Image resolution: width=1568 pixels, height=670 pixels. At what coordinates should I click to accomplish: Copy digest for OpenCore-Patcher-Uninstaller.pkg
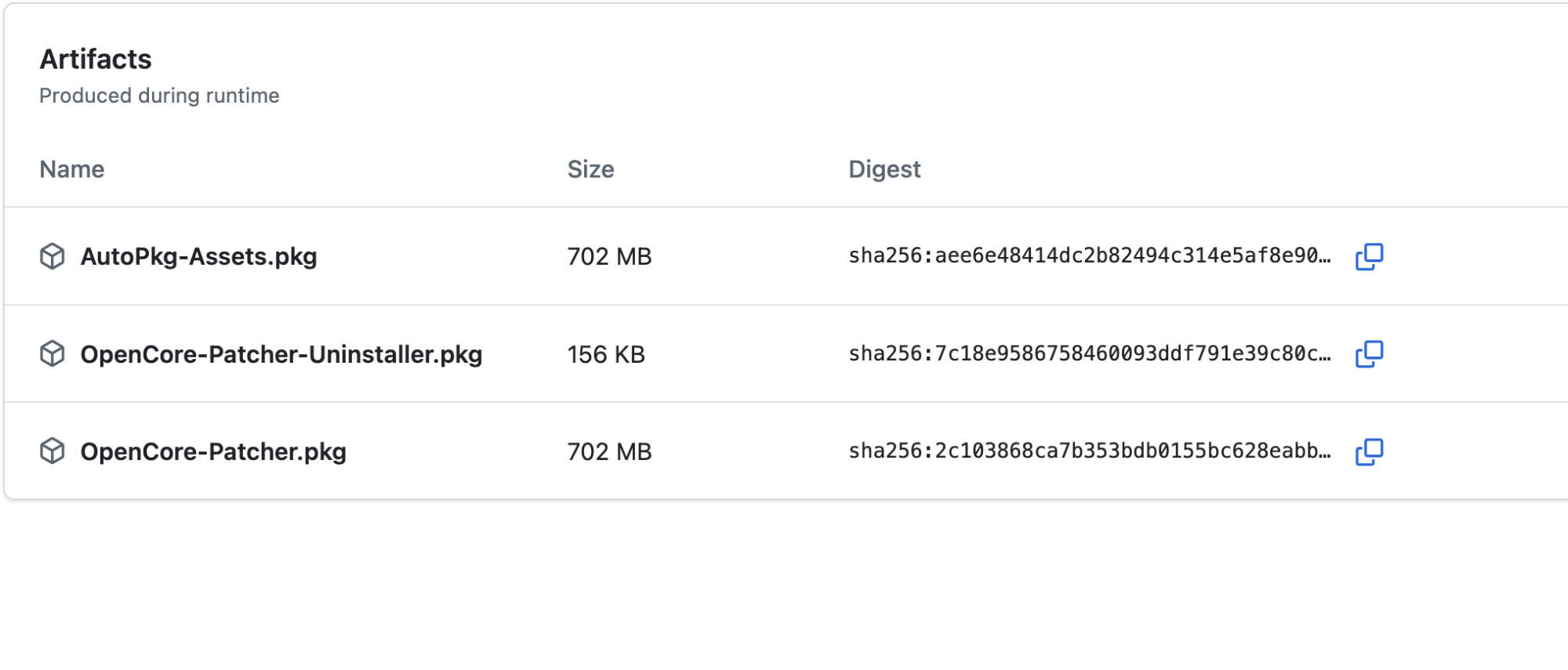pyautogui.click(x=1369, y=354)
